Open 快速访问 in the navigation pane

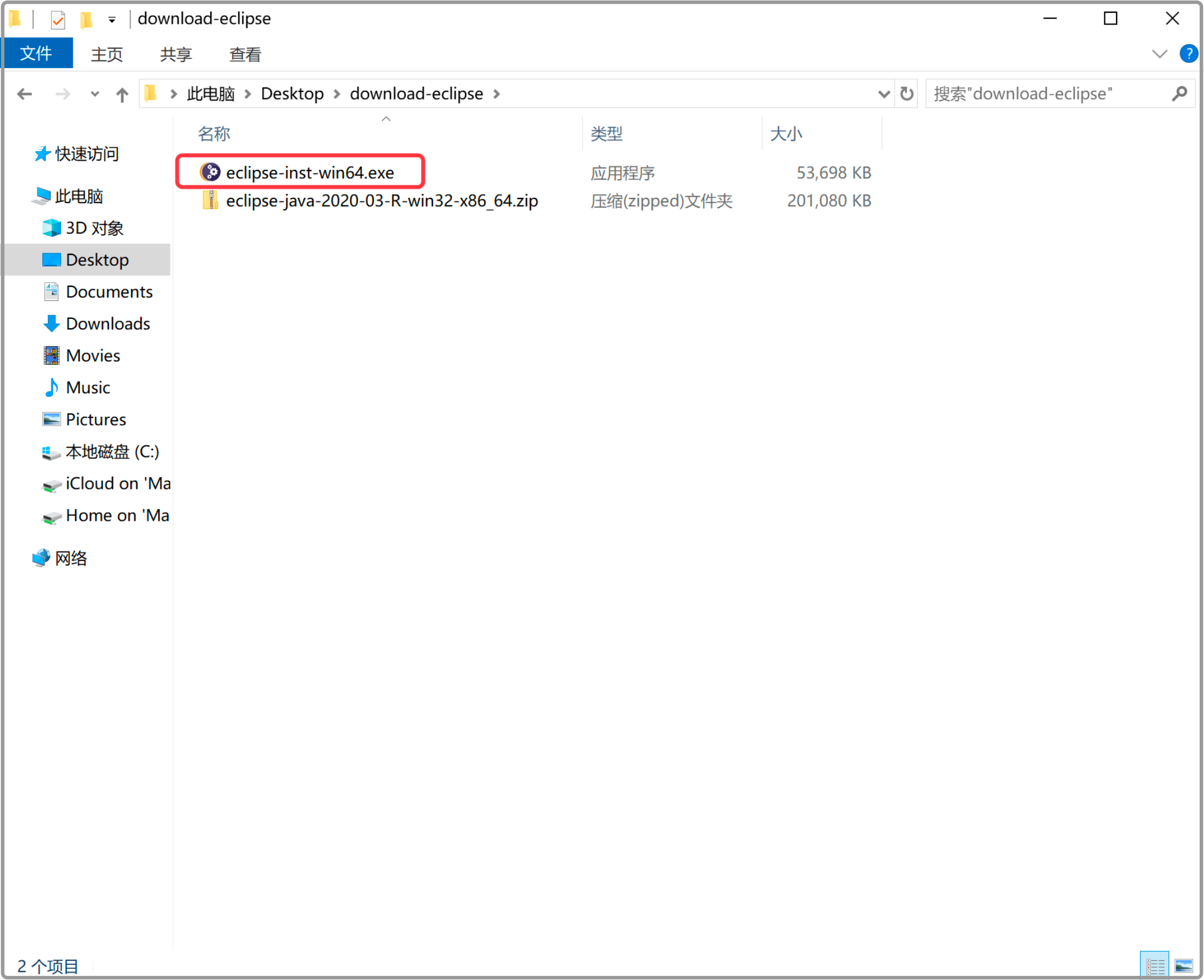pyautogui.click(x=87, y=154)
